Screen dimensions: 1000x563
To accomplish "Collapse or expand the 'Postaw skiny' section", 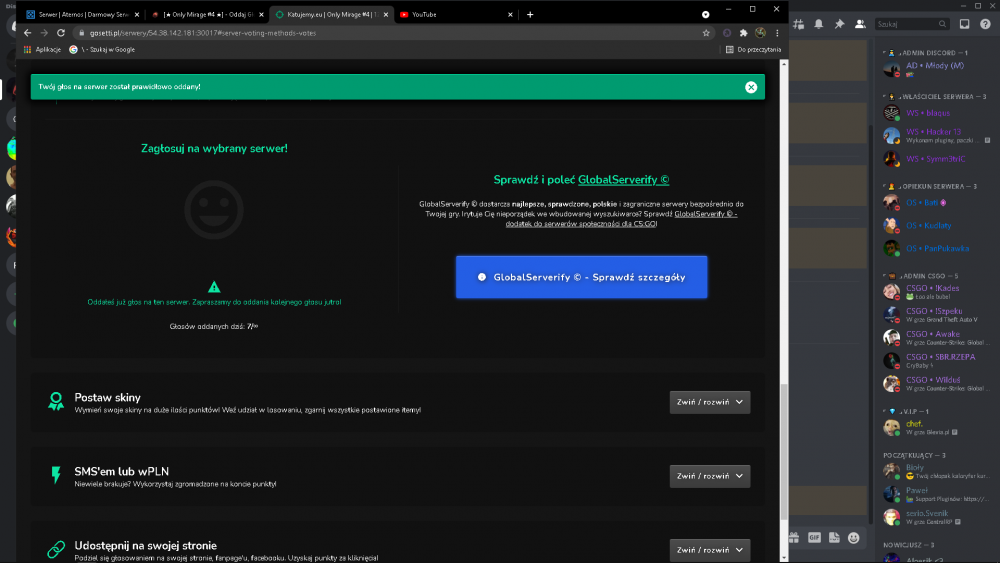I will tap(710, 402).
